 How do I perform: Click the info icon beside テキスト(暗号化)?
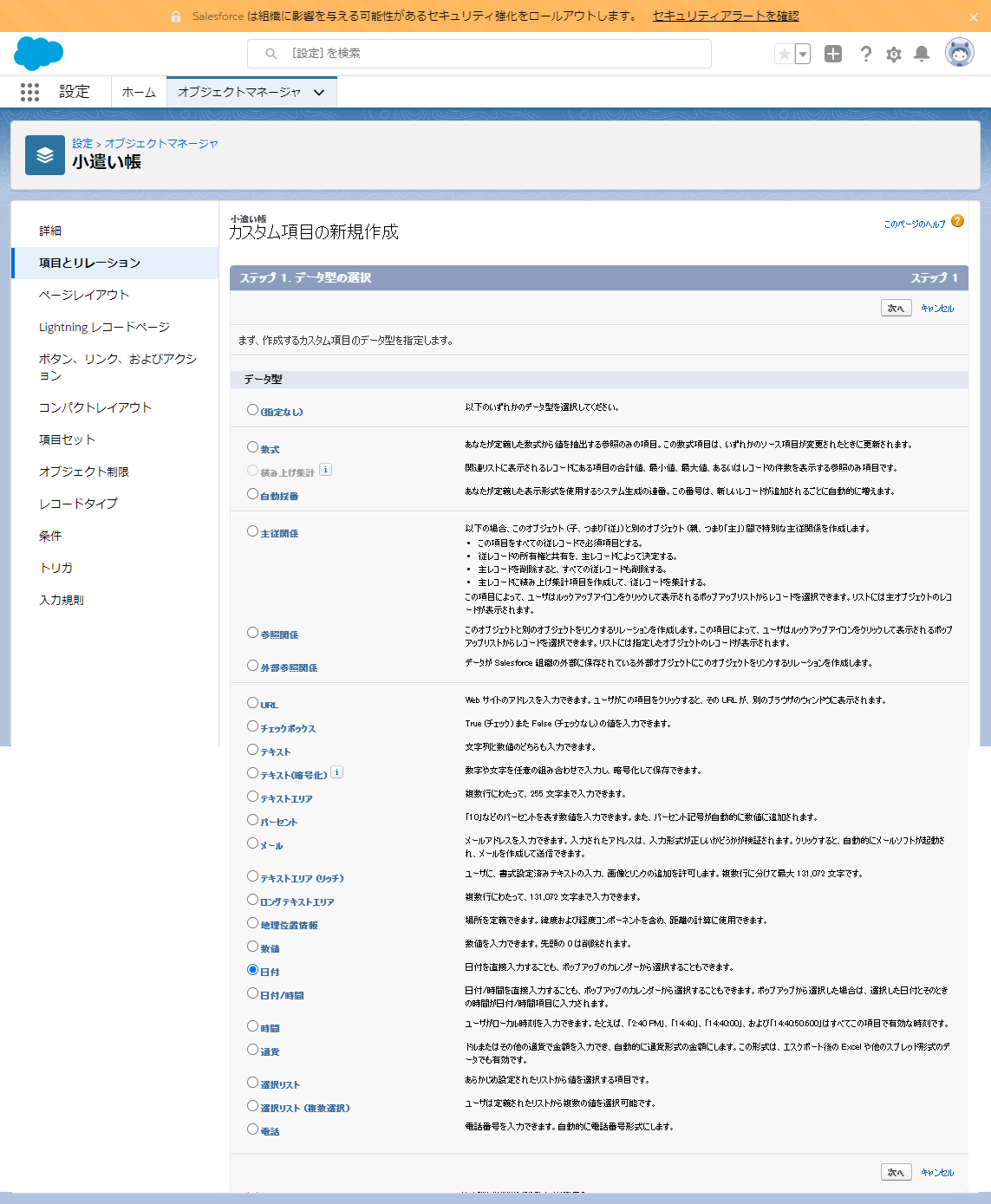tap(337, 771)
